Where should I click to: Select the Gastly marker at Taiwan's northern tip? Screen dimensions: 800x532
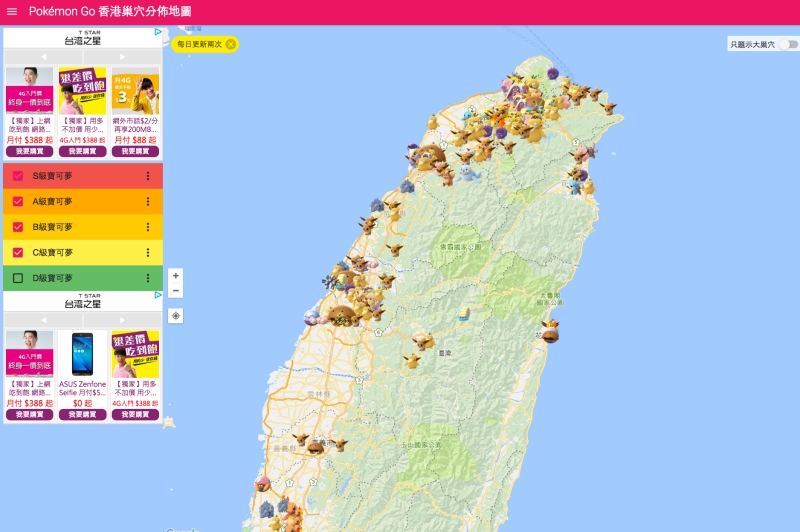click(552, 73)
